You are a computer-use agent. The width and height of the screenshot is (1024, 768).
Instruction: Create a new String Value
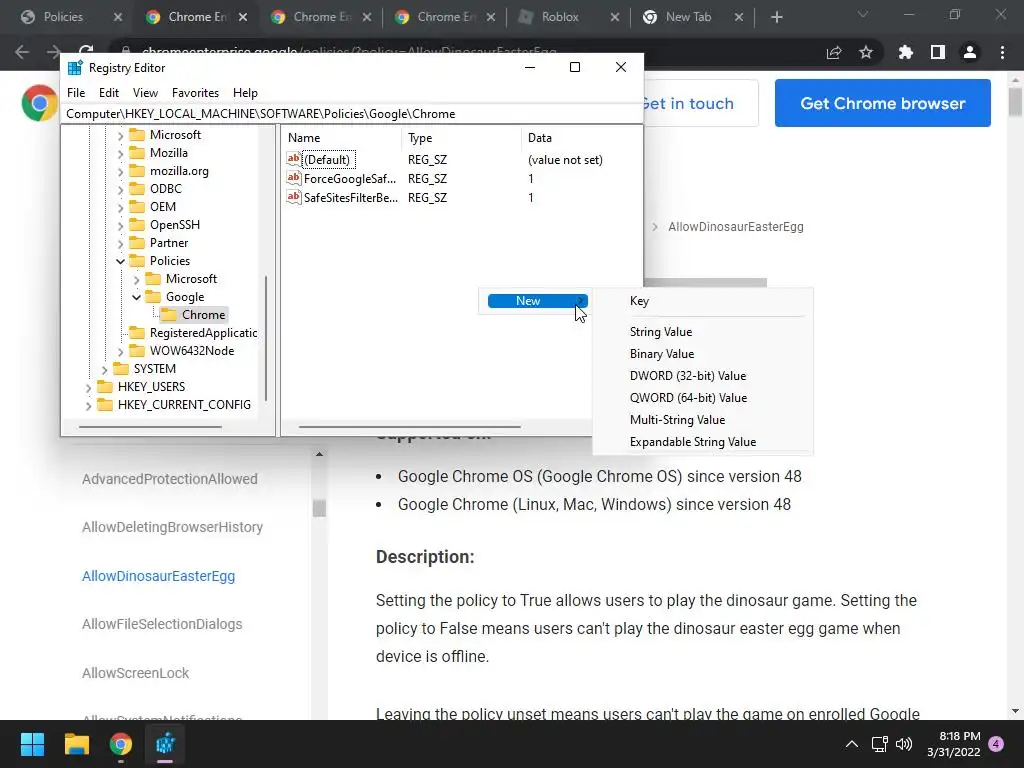[661, 332]
